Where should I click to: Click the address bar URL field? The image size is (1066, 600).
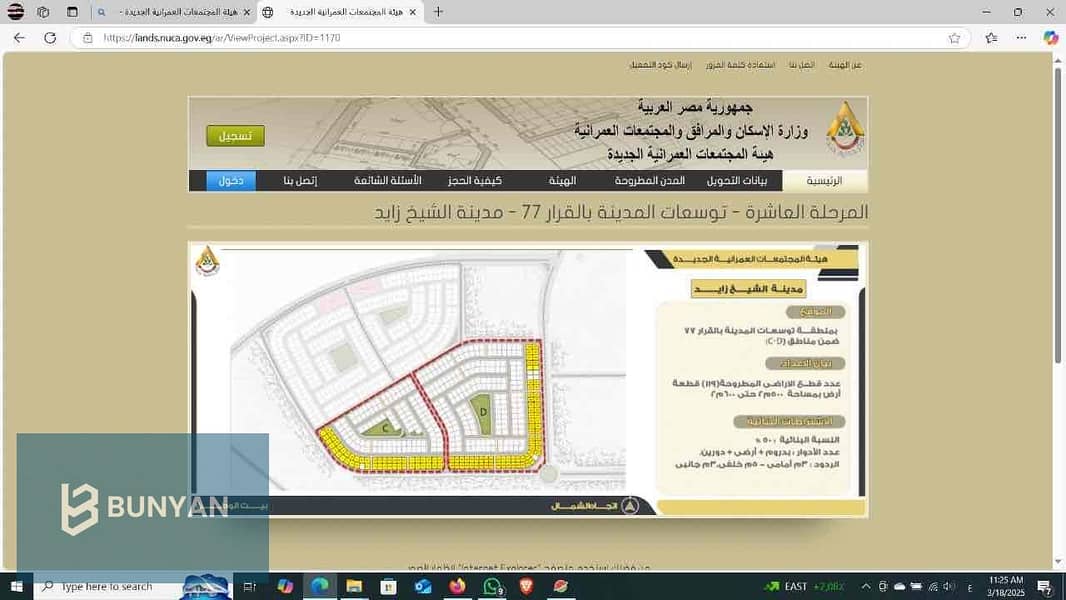(x=517, y=38)
